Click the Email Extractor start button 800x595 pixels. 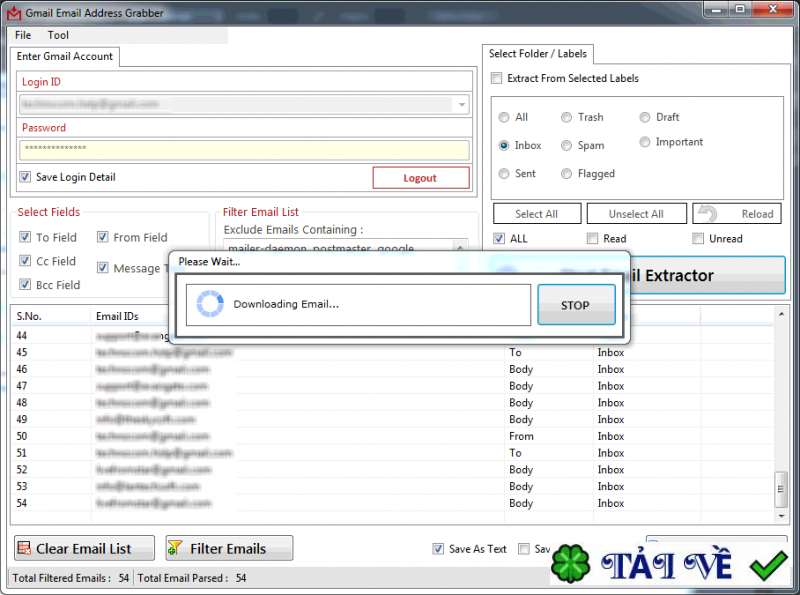pyautogui.click(x=709, y=275)
